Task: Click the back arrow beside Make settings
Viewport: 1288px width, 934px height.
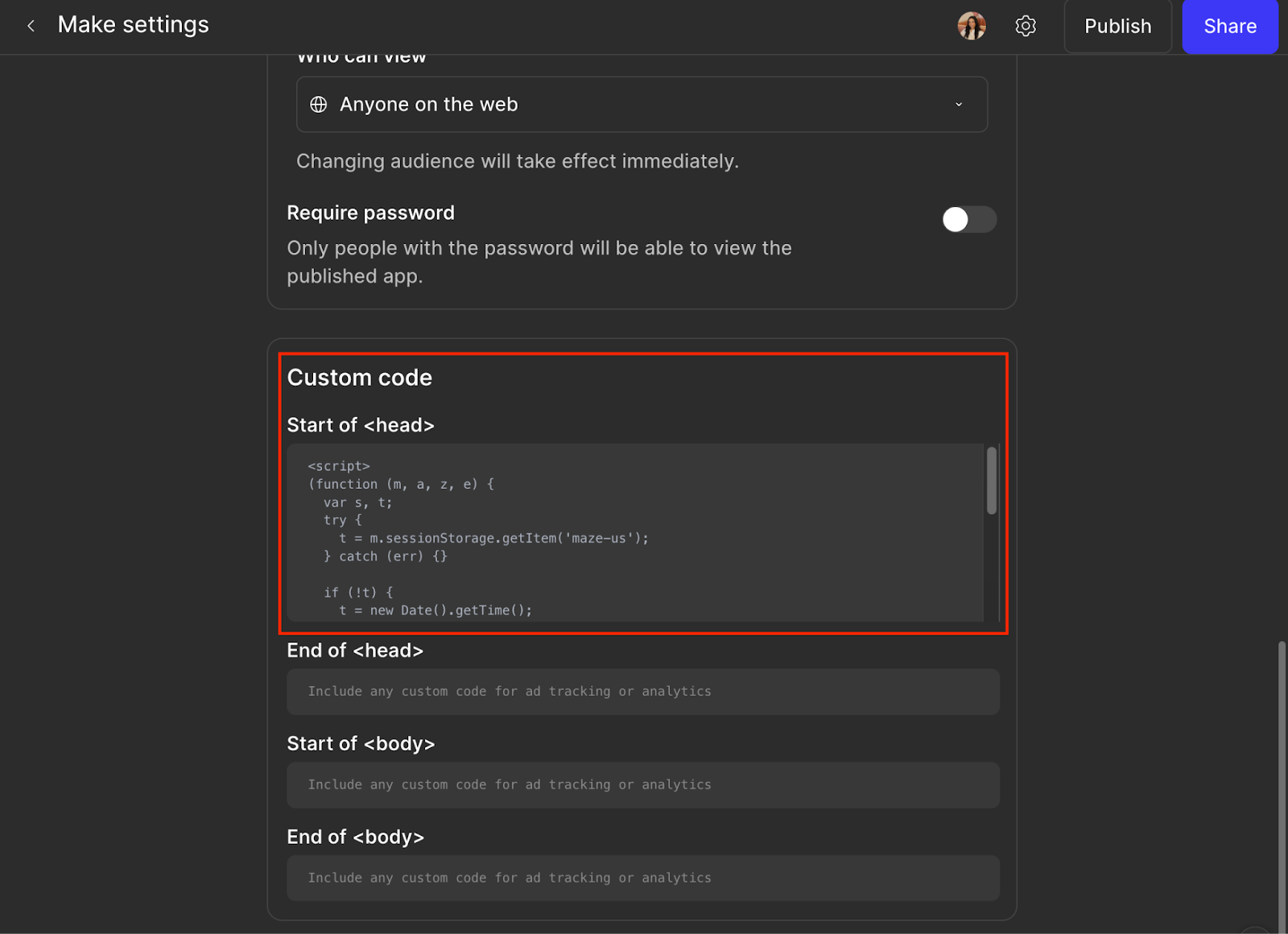Action: tap(31, 26)
